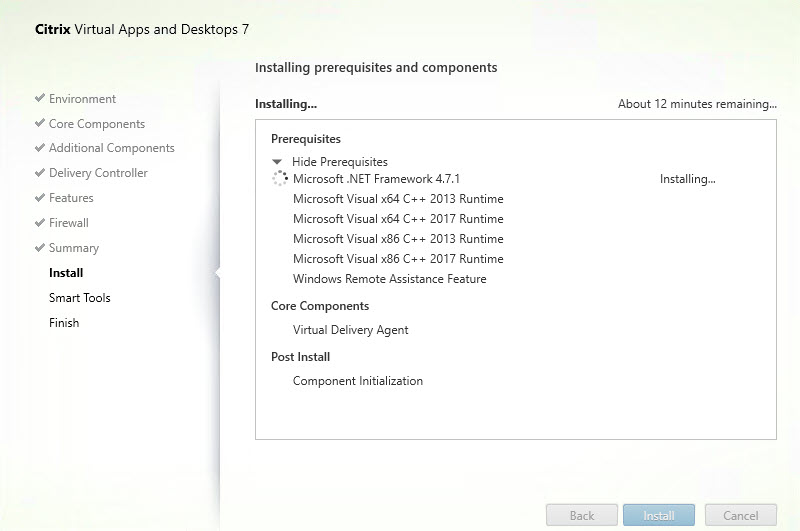800x531 pixels.
Task: Click the Install button
Action: point(658,516)
